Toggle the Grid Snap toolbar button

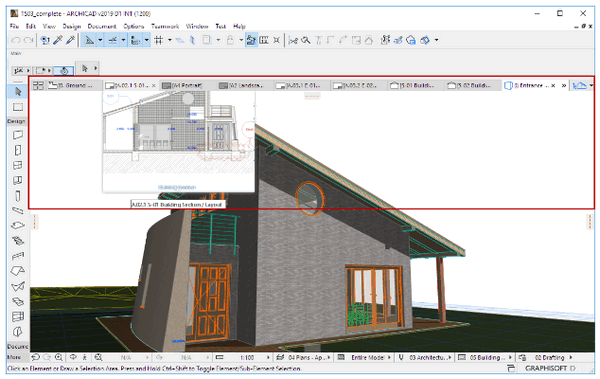(158, 40)
